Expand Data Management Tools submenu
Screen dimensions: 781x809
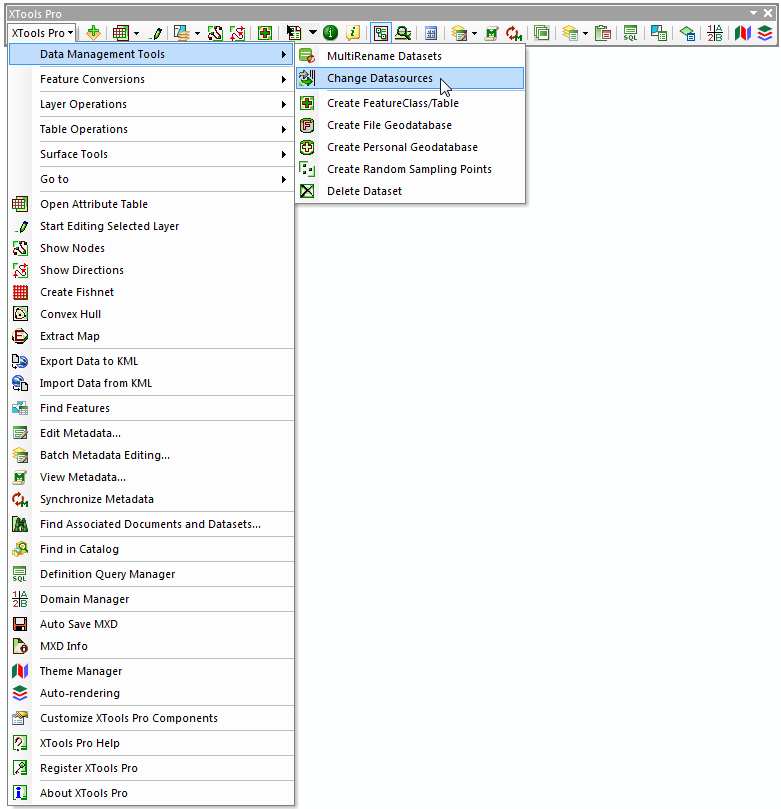pos(151,54)
